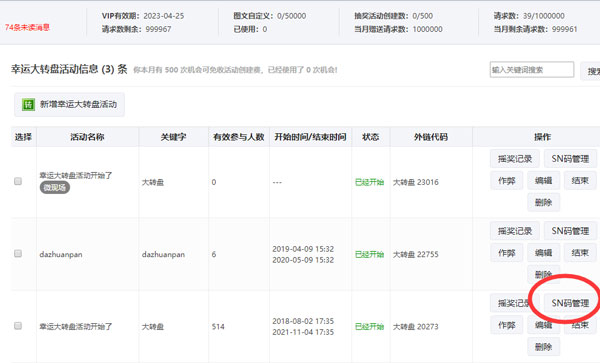Screen dimensions: 600x363
Task: Click 大转盘 20273 external link code
Action: coord(416,327)
